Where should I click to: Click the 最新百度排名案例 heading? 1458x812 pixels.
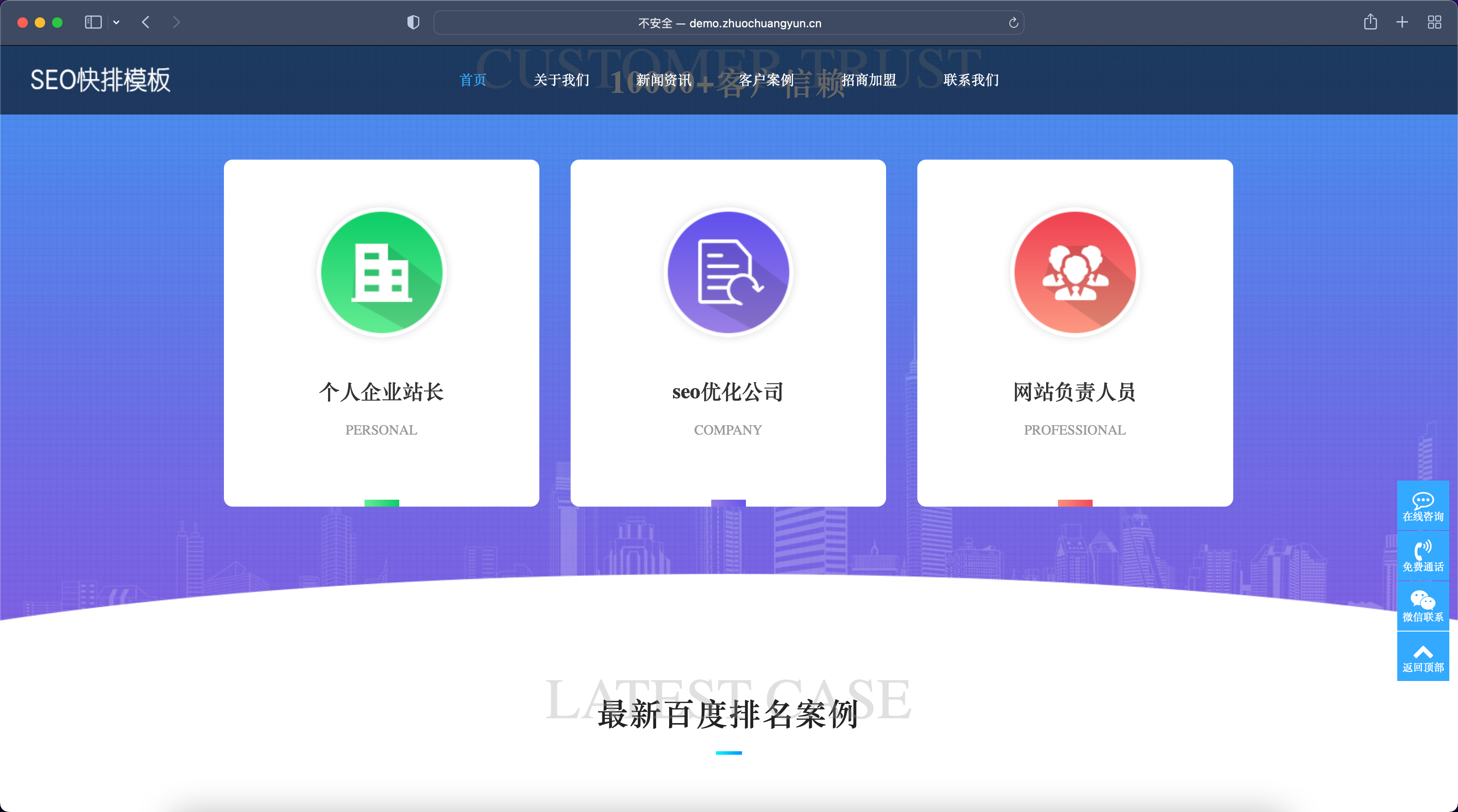728,715
